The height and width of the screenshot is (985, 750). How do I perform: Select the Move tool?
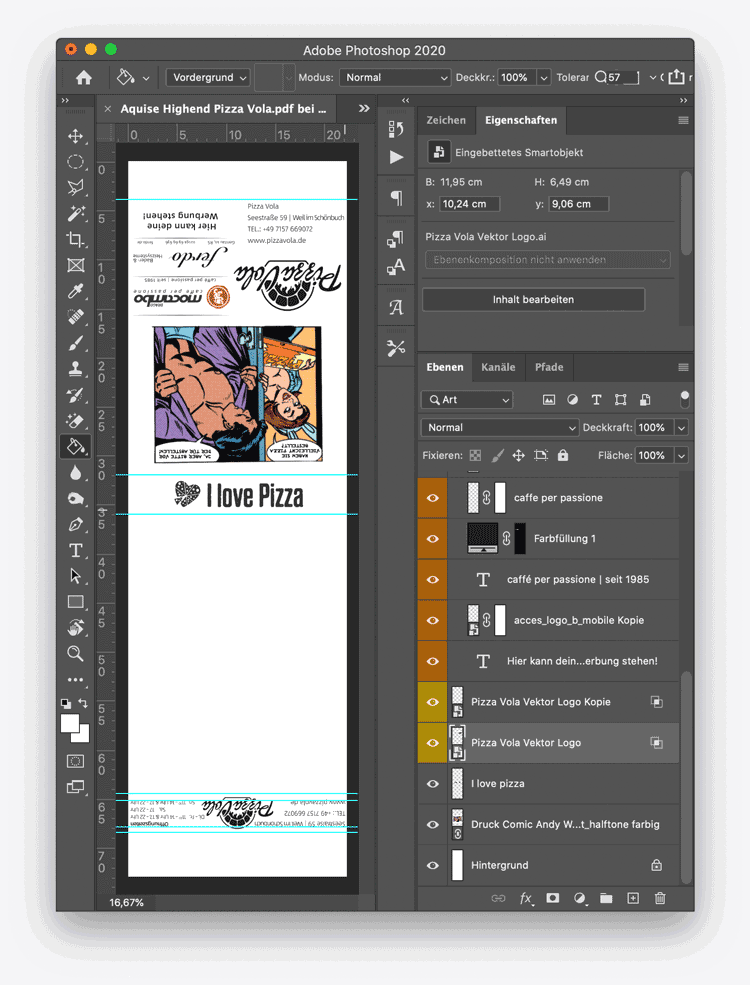tap(75, 136)
